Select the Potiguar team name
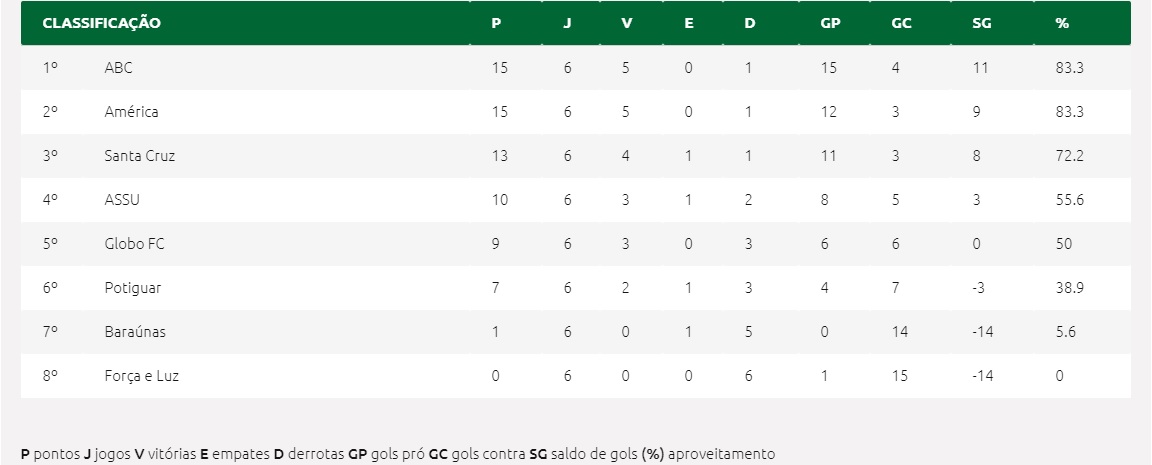Screen dimensions: 1152x465 point(132,288)
